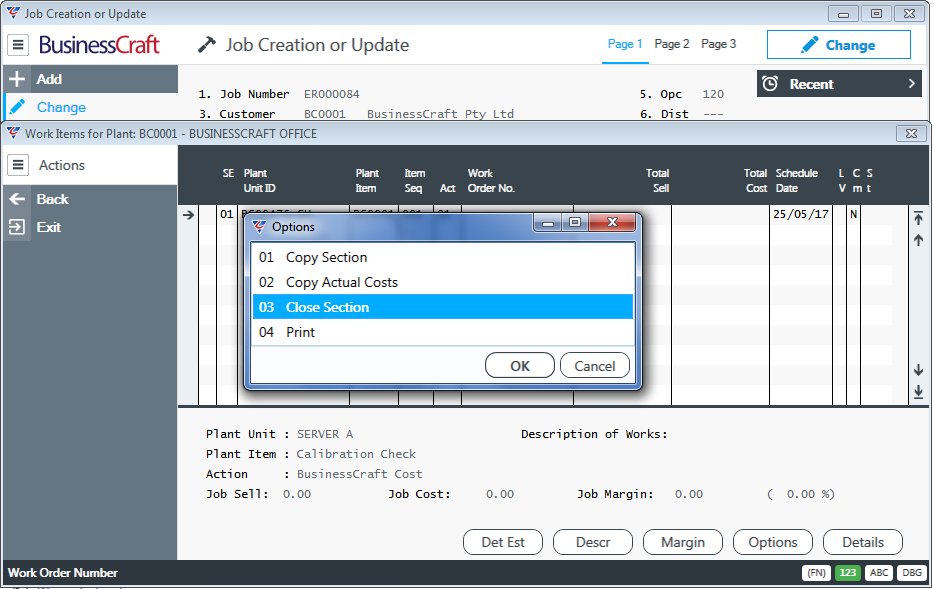Select option 04 Print

(443, 332)
